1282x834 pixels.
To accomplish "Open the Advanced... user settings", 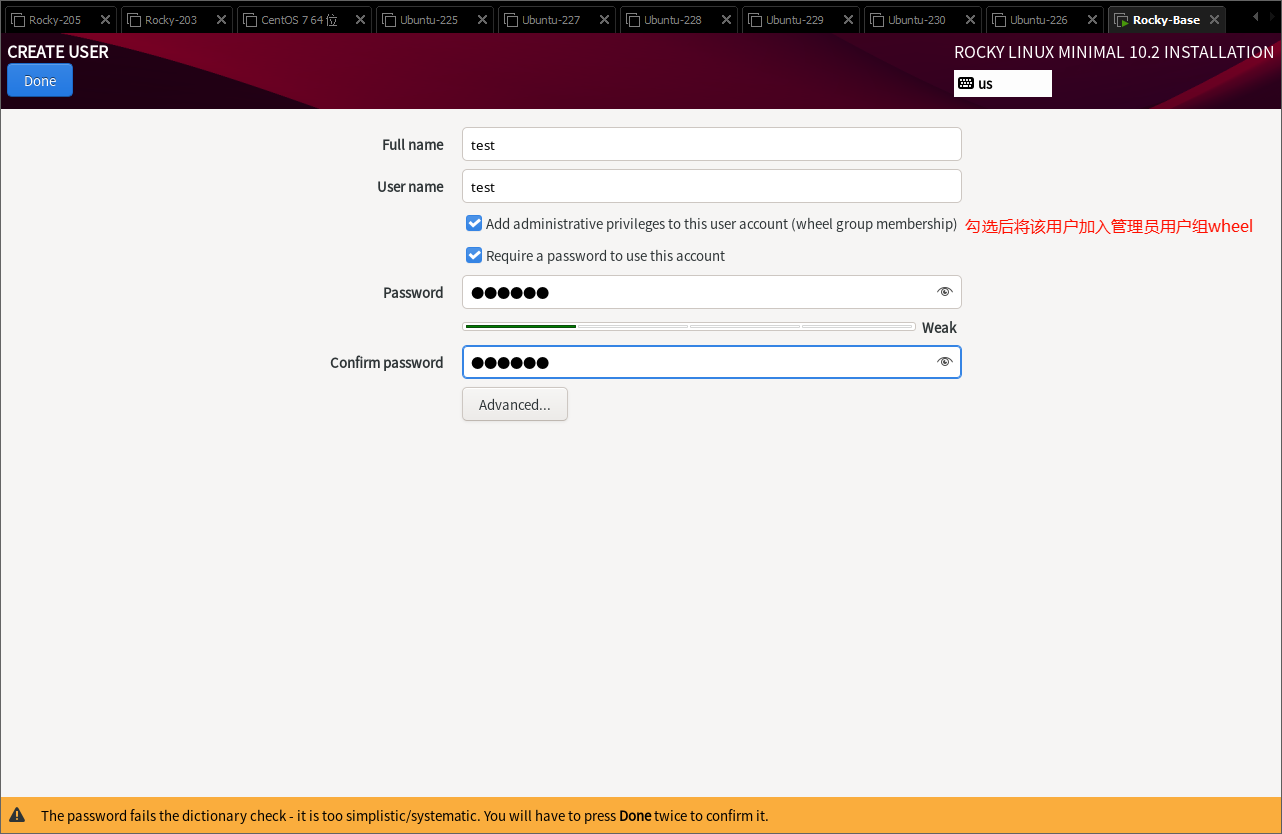I will (515, 404).
